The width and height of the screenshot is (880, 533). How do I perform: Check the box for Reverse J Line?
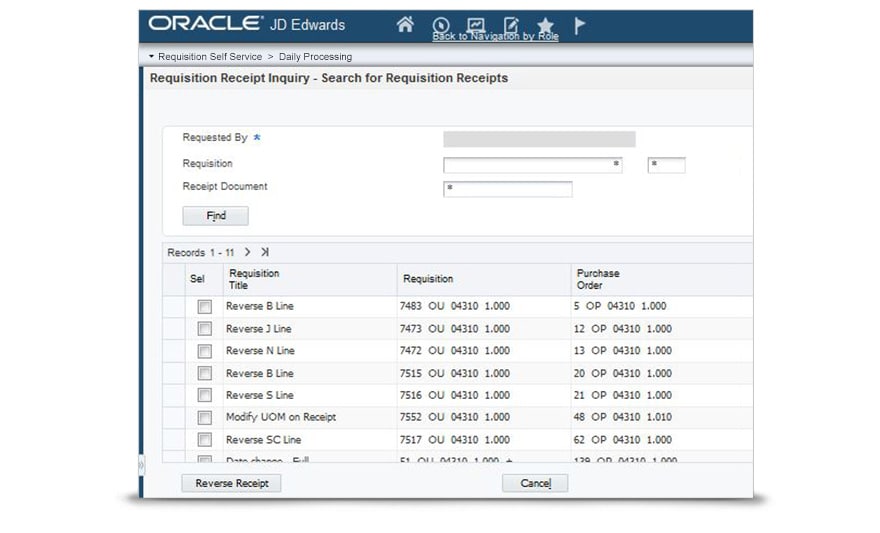(x=204, y=329)
